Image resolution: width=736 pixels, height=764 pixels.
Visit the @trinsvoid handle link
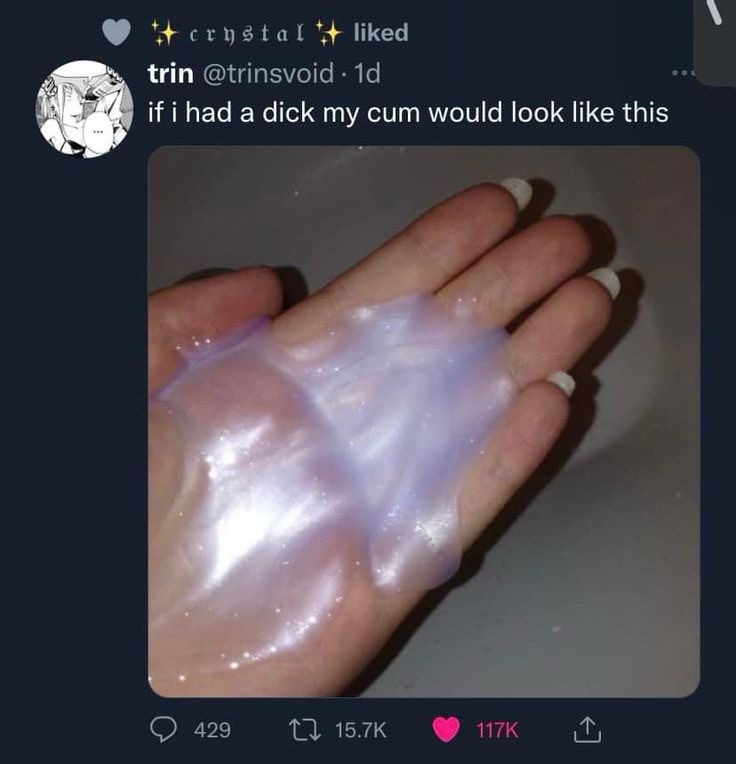pos(268,74)
